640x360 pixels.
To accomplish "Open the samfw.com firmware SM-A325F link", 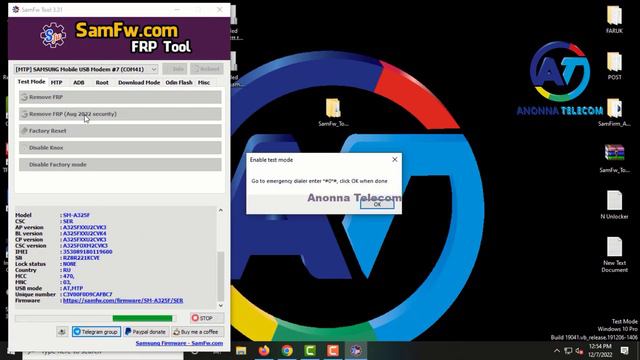I will pyautogui.click(x=123, y=300).
